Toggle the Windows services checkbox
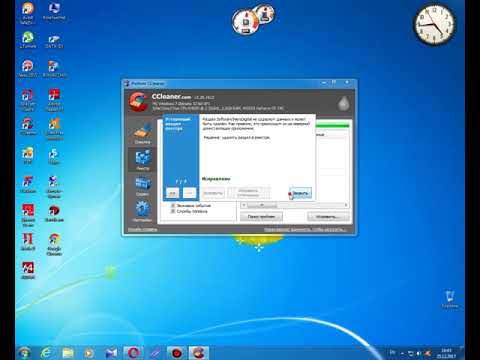Image resolution: width=480 pixels, height=360 pixels. tap(173, 211)
